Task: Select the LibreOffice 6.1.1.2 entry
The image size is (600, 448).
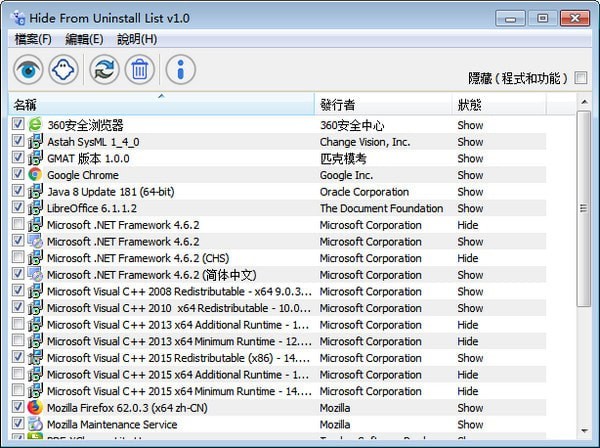Action: tap(92, 208)
